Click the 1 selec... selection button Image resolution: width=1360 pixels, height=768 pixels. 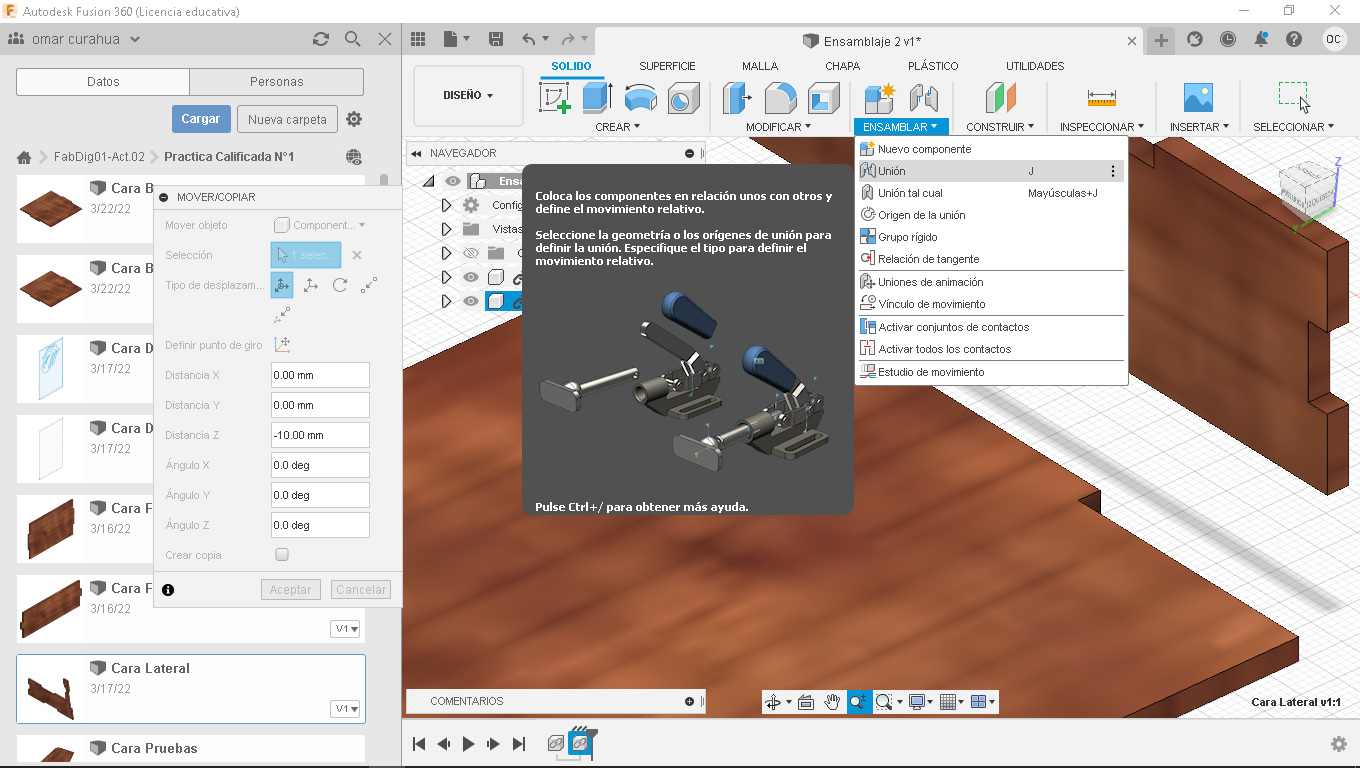tap(306, 255)
